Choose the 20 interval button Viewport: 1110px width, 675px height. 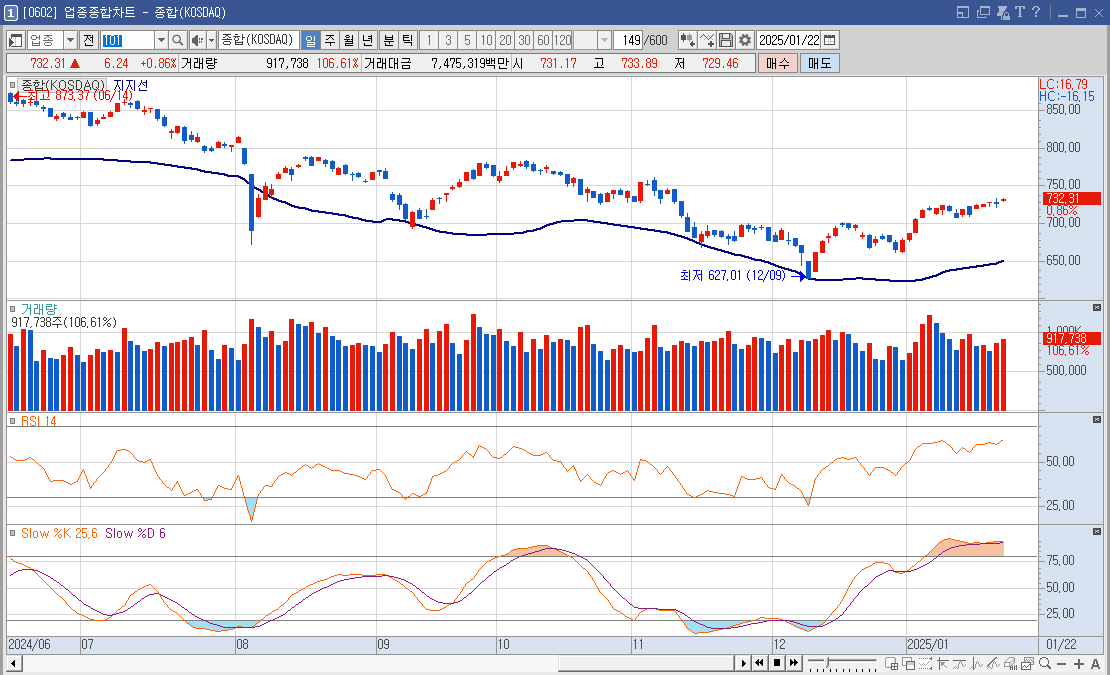pos(505,40)
